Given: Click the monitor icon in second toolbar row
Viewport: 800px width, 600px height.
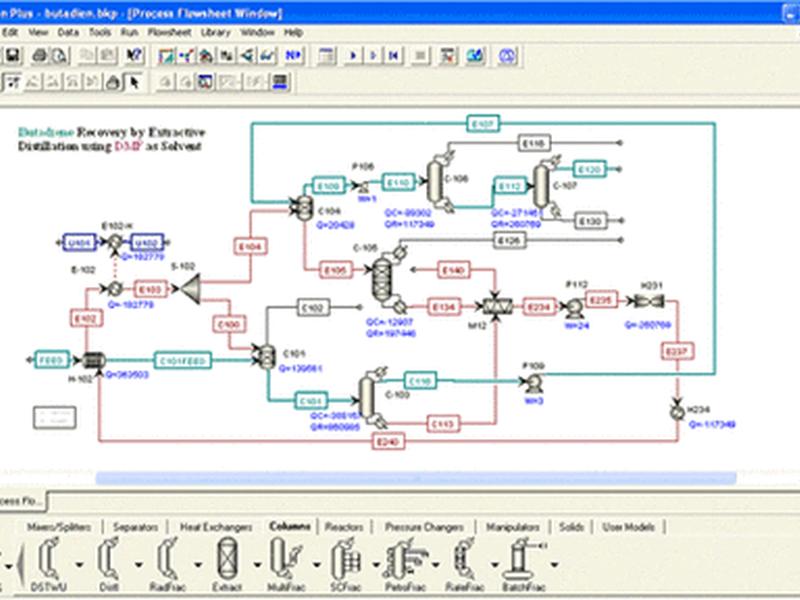Looking at the screenshot, I should (280, 82).
